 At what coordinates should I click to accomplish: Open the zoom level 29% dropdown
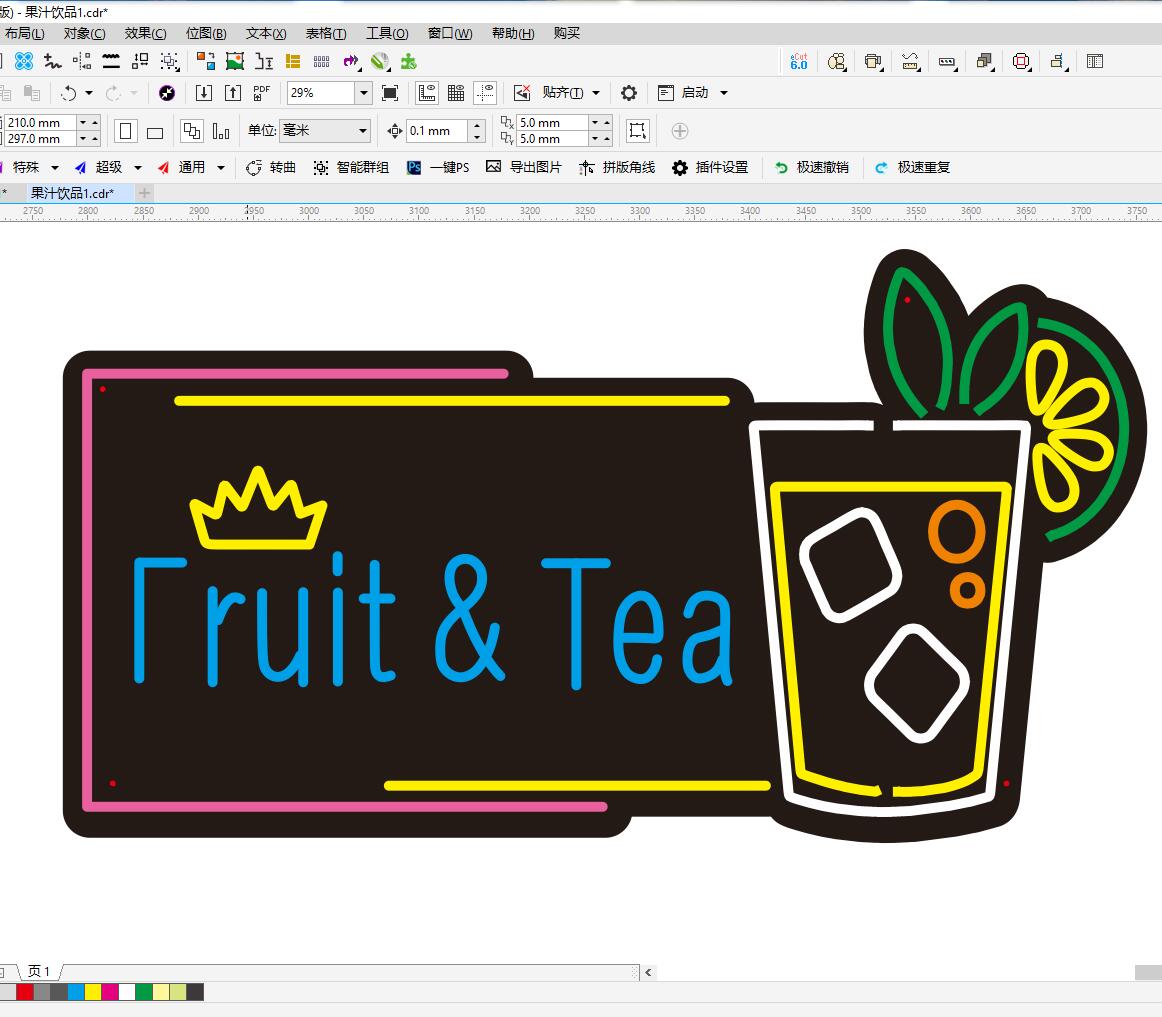pyautogui.click(x=363, y=93)
